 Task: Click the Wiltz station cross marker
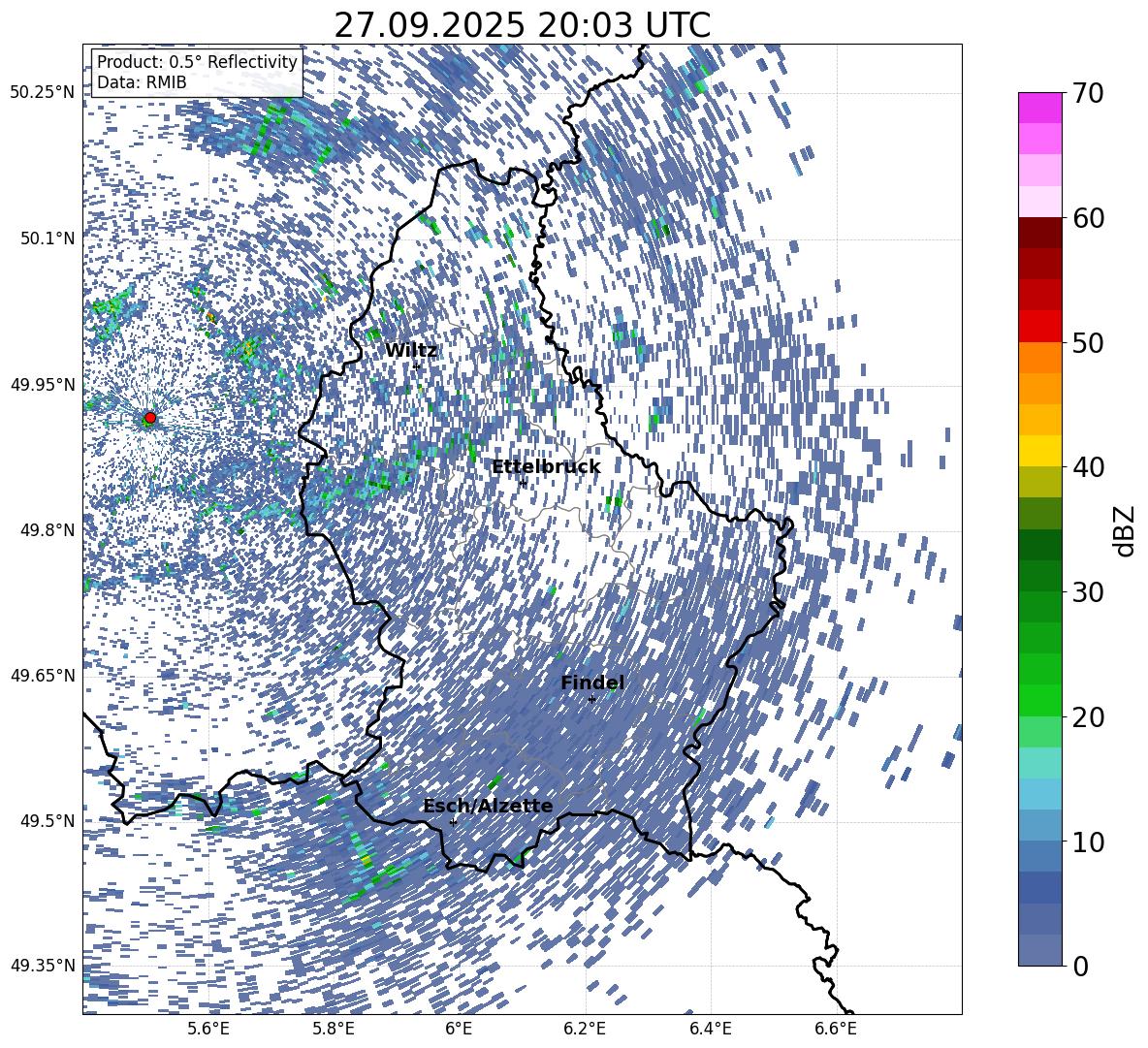tap(417, 365)
